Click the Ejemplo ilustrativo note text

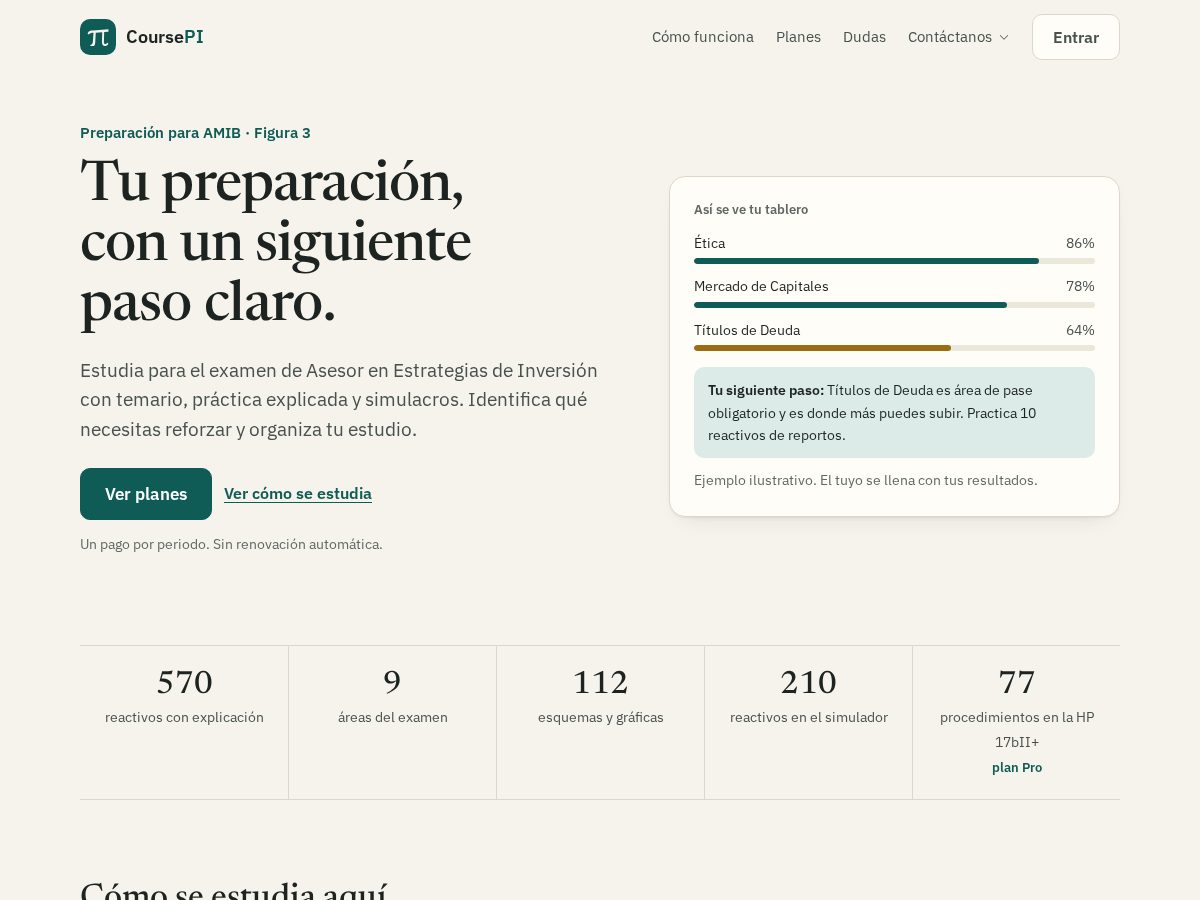click(x=866, y=480)
